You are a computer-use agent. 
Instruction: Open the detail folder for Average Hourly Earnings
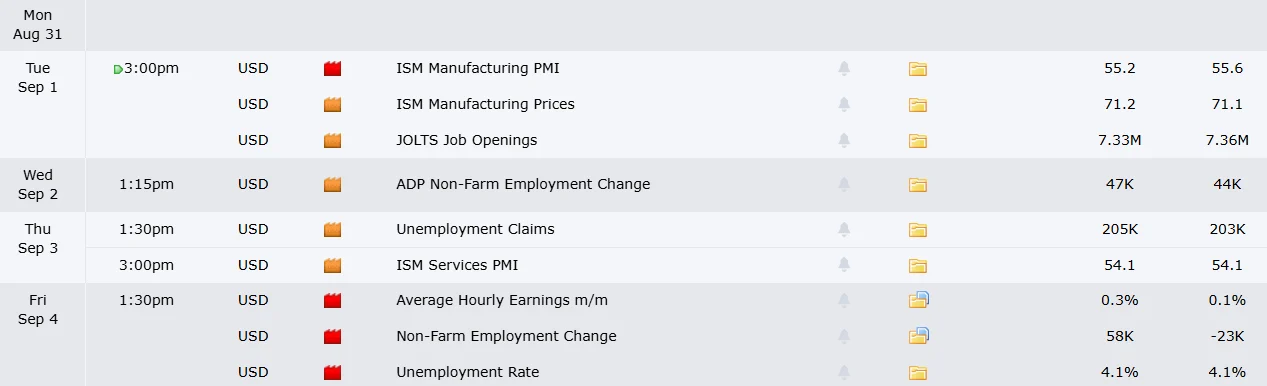coord(919,300)
